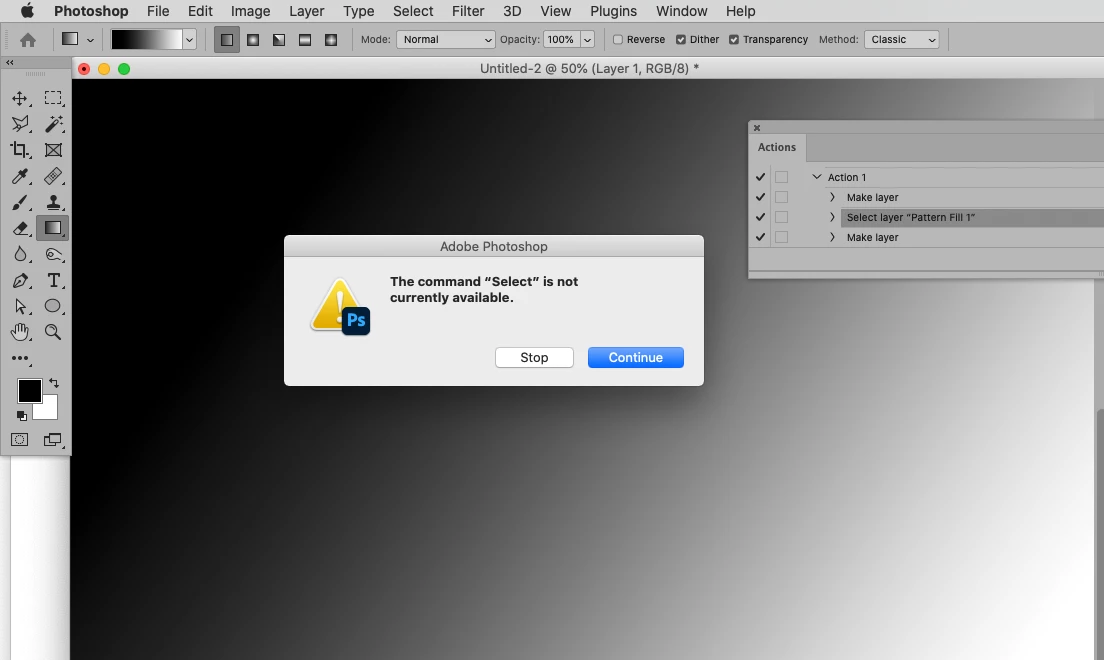Viewport: 1104px width, 660px height.
Task: Click the foreground black color swatch
Action: click(x=28, y=390)
